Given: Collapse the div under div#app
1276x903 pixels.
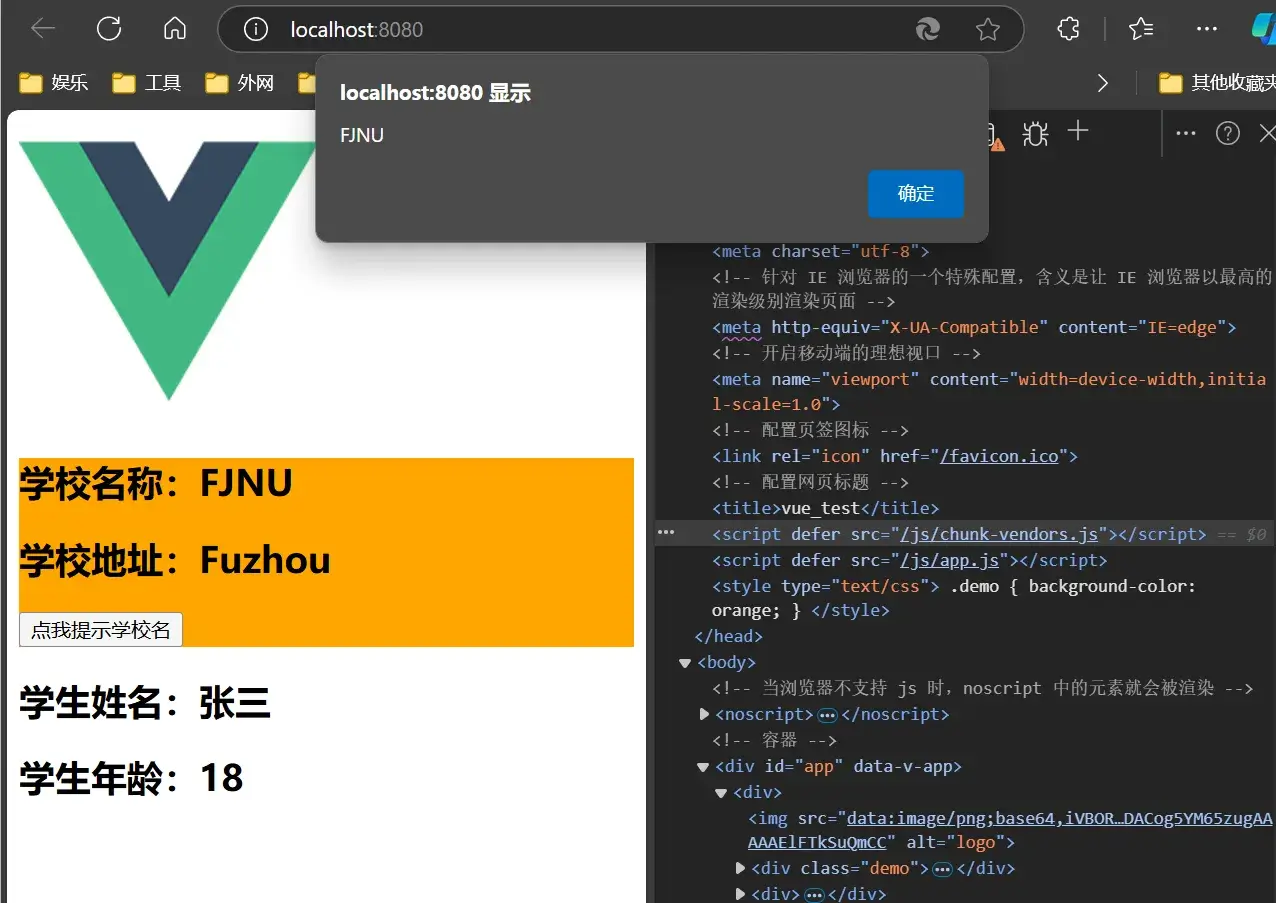Looking at the screenshot, I should 721,792.
